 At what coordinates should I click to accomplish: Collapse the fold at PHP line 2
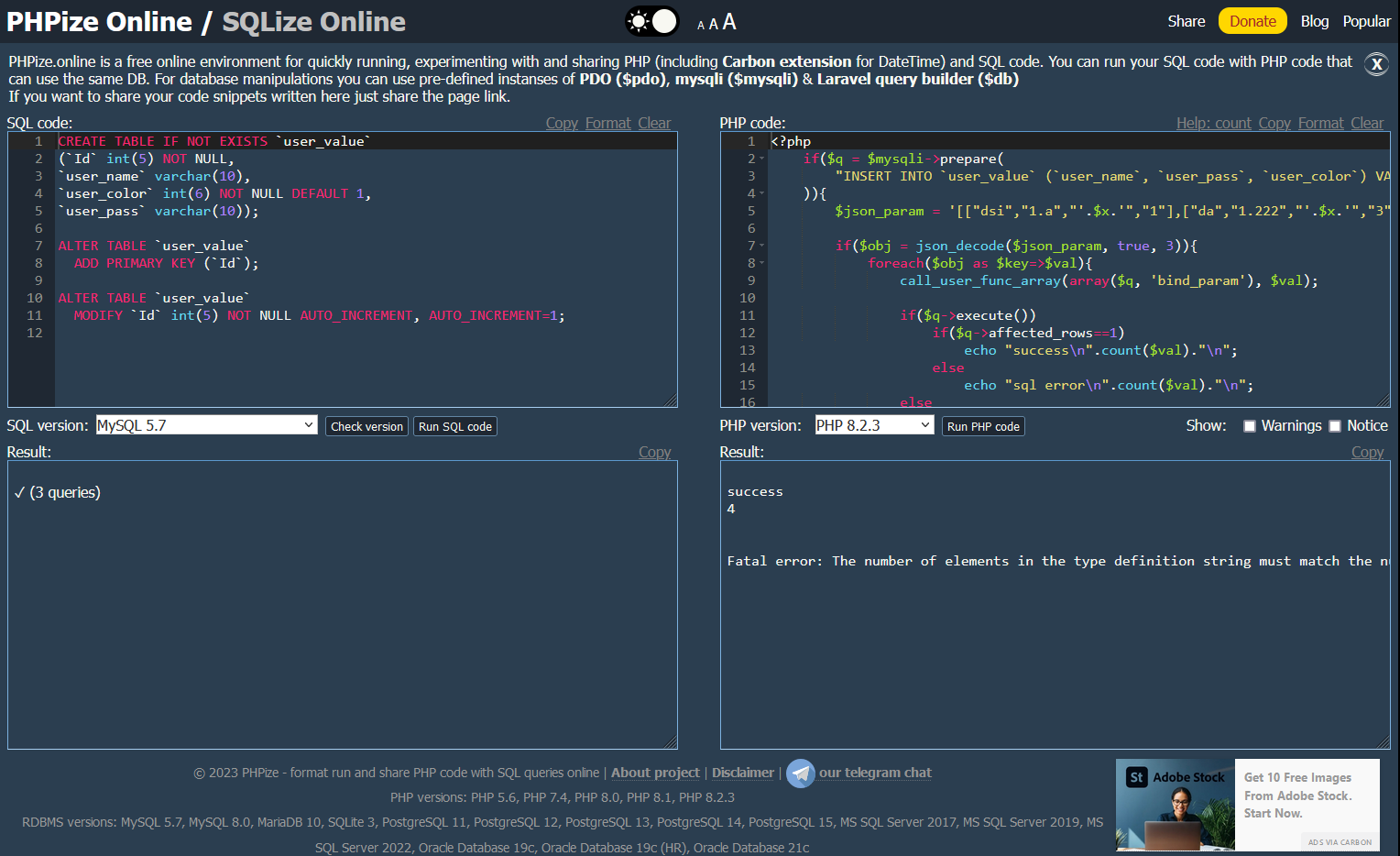(x=761, y=159)
